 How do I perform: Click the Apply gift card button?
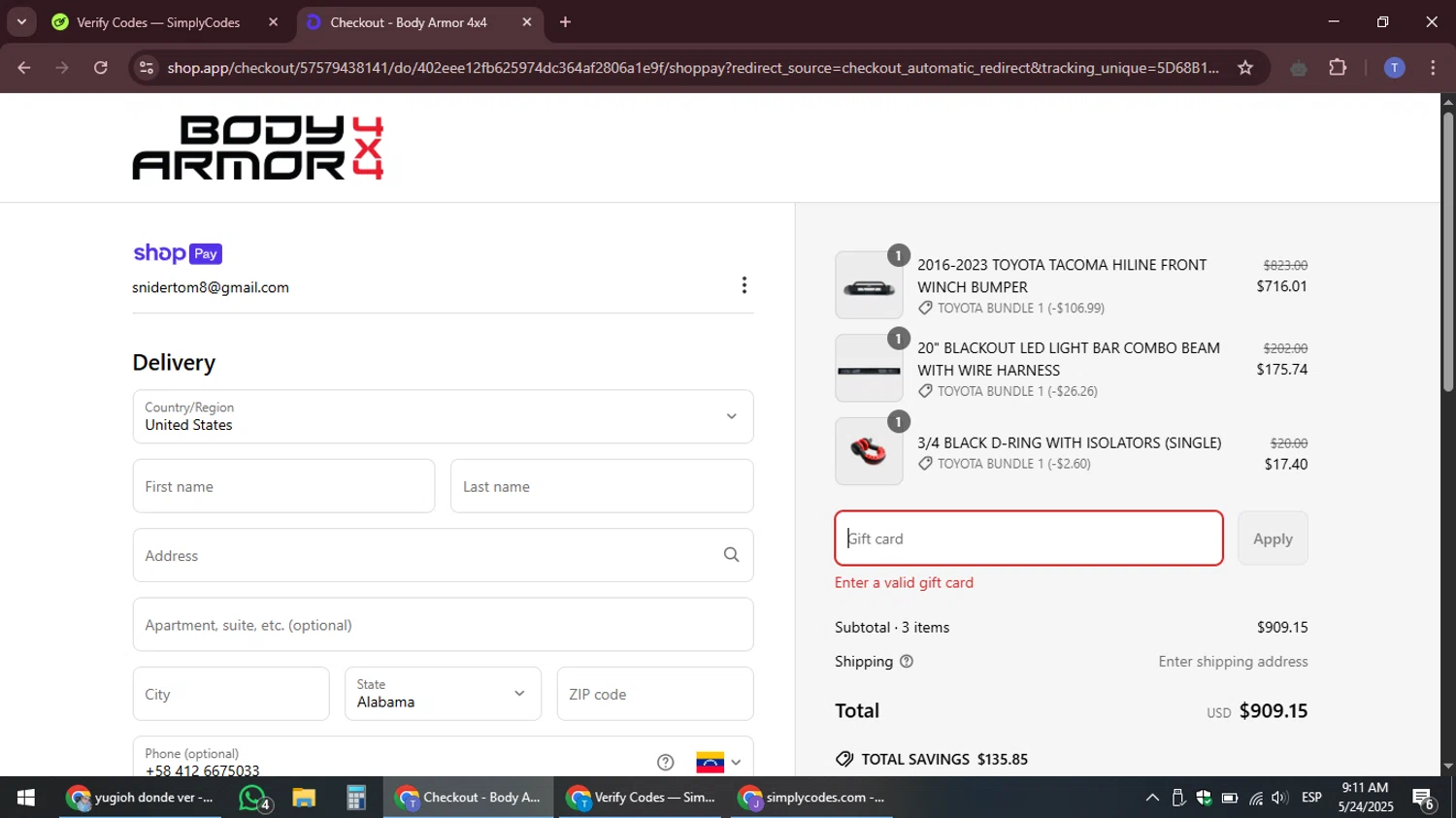coord(1273,539)
